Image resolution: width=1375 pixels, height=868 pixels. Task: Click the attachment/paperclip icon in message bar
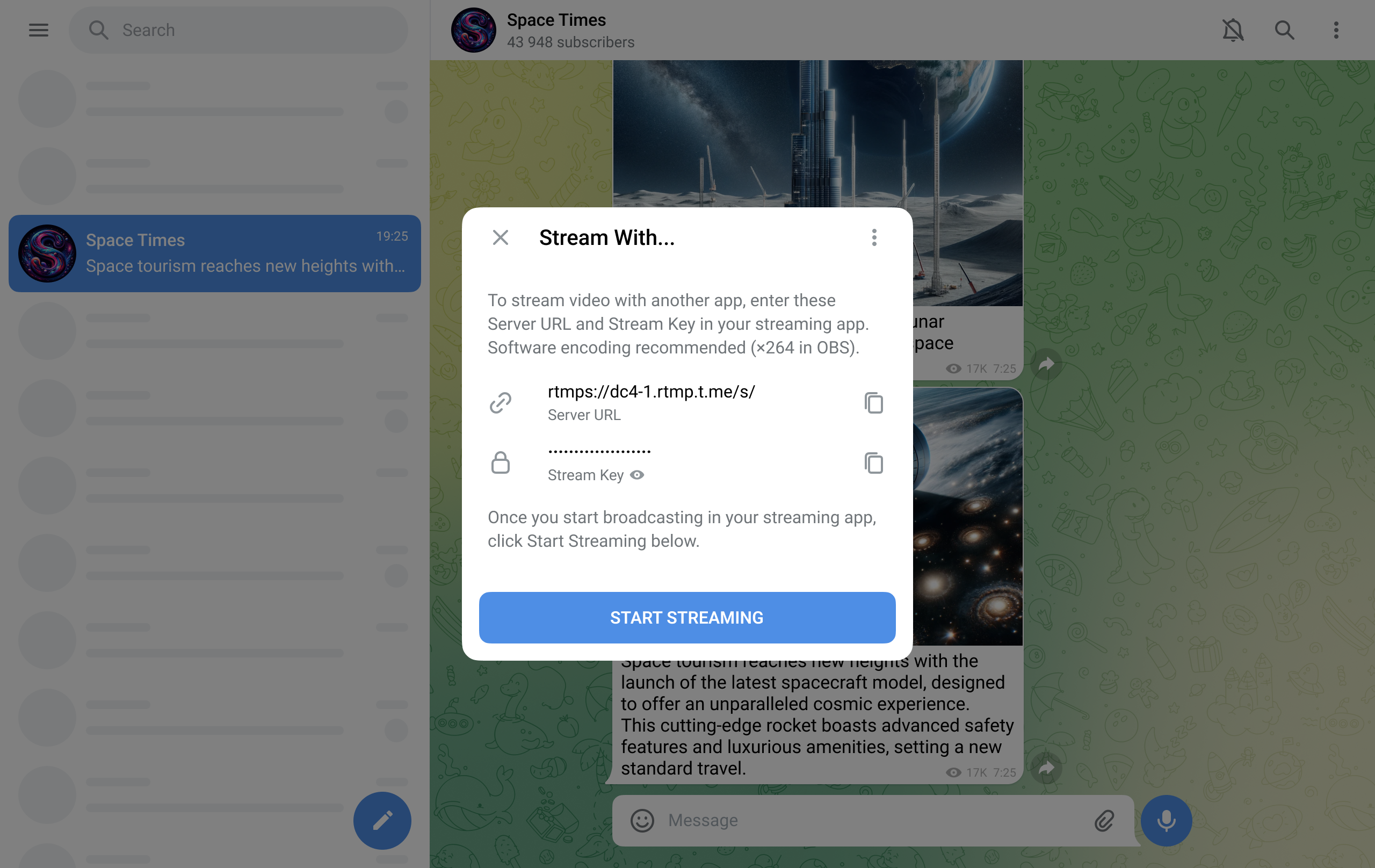[x=1107, y=820]
